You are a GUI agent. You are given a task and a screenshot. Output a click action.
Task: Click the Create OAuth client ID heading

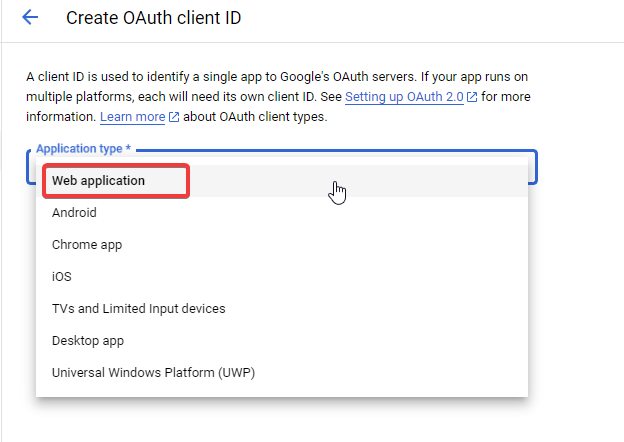[x=153, y=18]
